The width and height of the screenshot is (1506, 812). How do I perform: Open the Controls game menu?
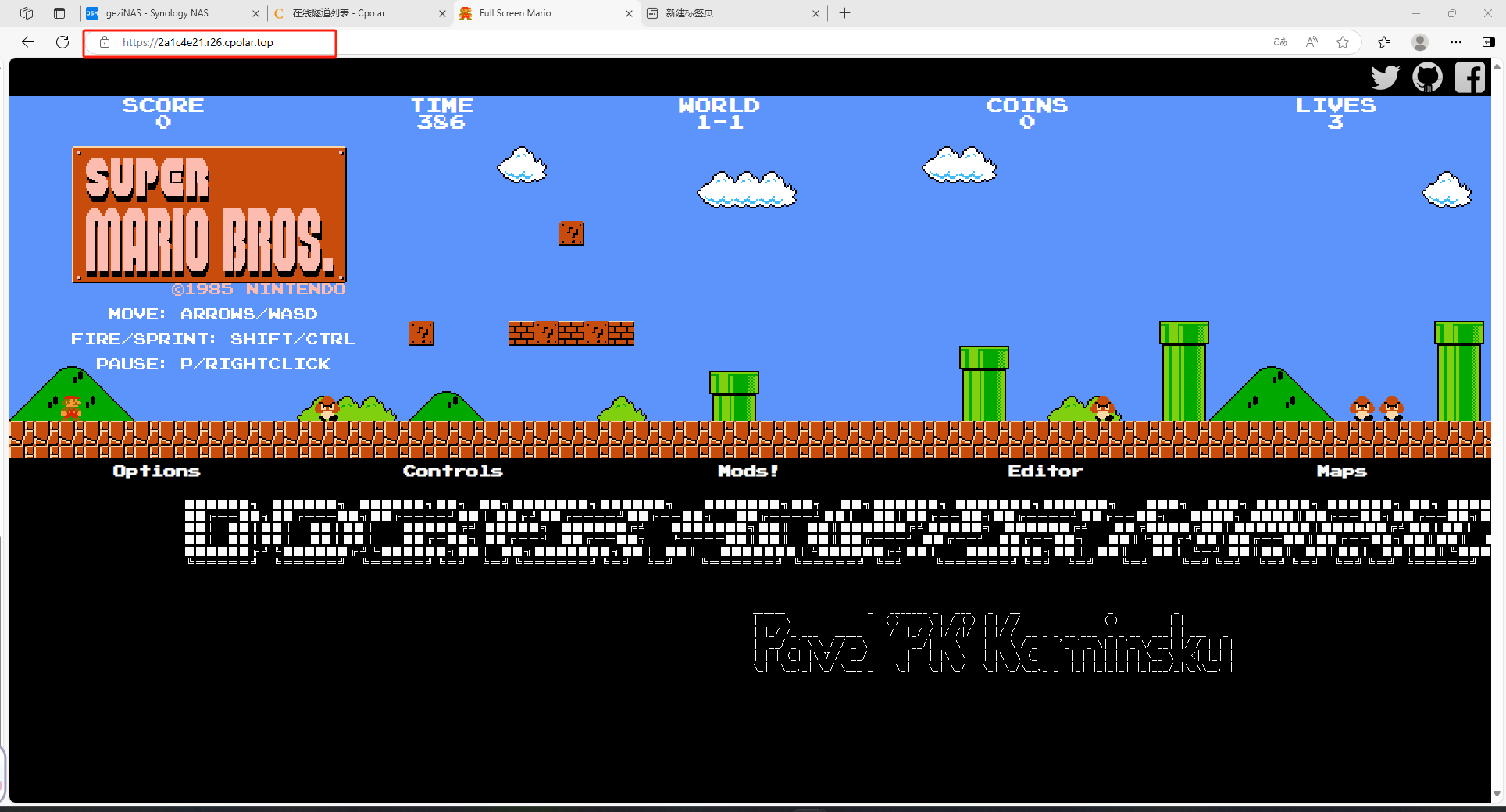pos(453,471)
